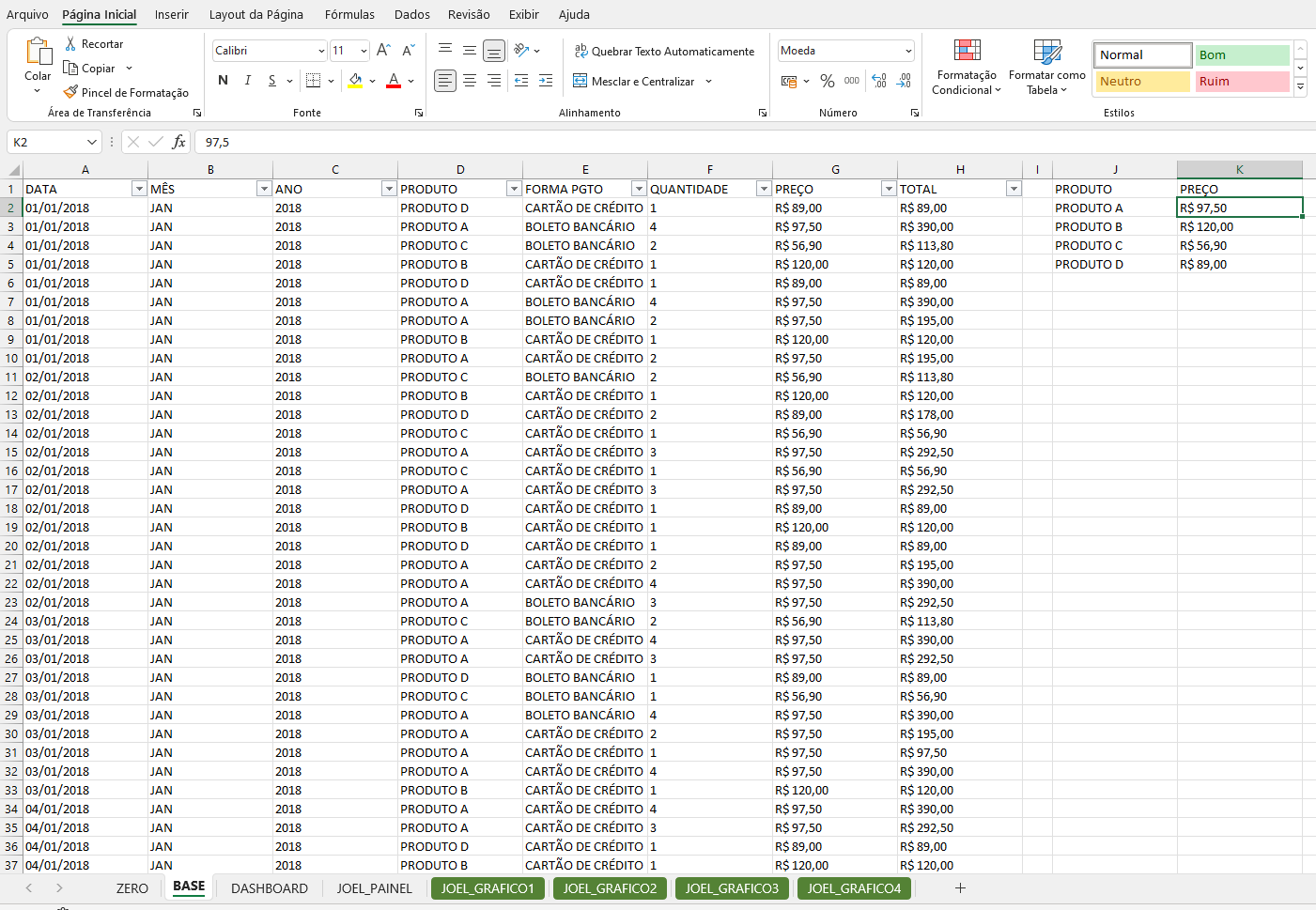Click the increase decimal places icon
This screenshot has height=910, width=1316.
[x=879, y=82]
